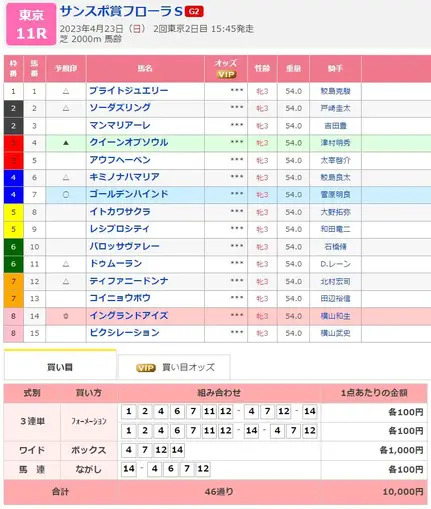Click the yellow frame 5 cell for イトカワサクラ
This screenshot has width=431, height=509.
pyautogui.click(x=13, y=212)
